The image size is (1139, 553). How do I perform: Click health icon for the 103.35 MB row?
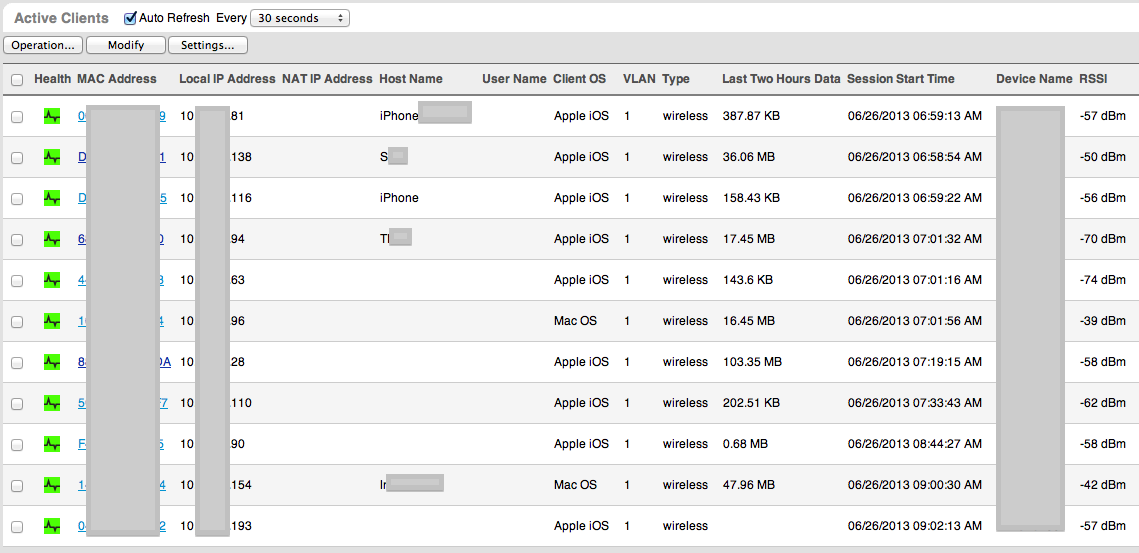click(52, 362)
